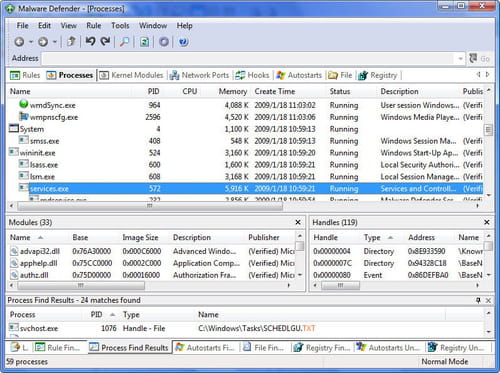Click the process list horizontal scrollbar
This screenshot has width=500, height=373.
[x=150, y=206]
